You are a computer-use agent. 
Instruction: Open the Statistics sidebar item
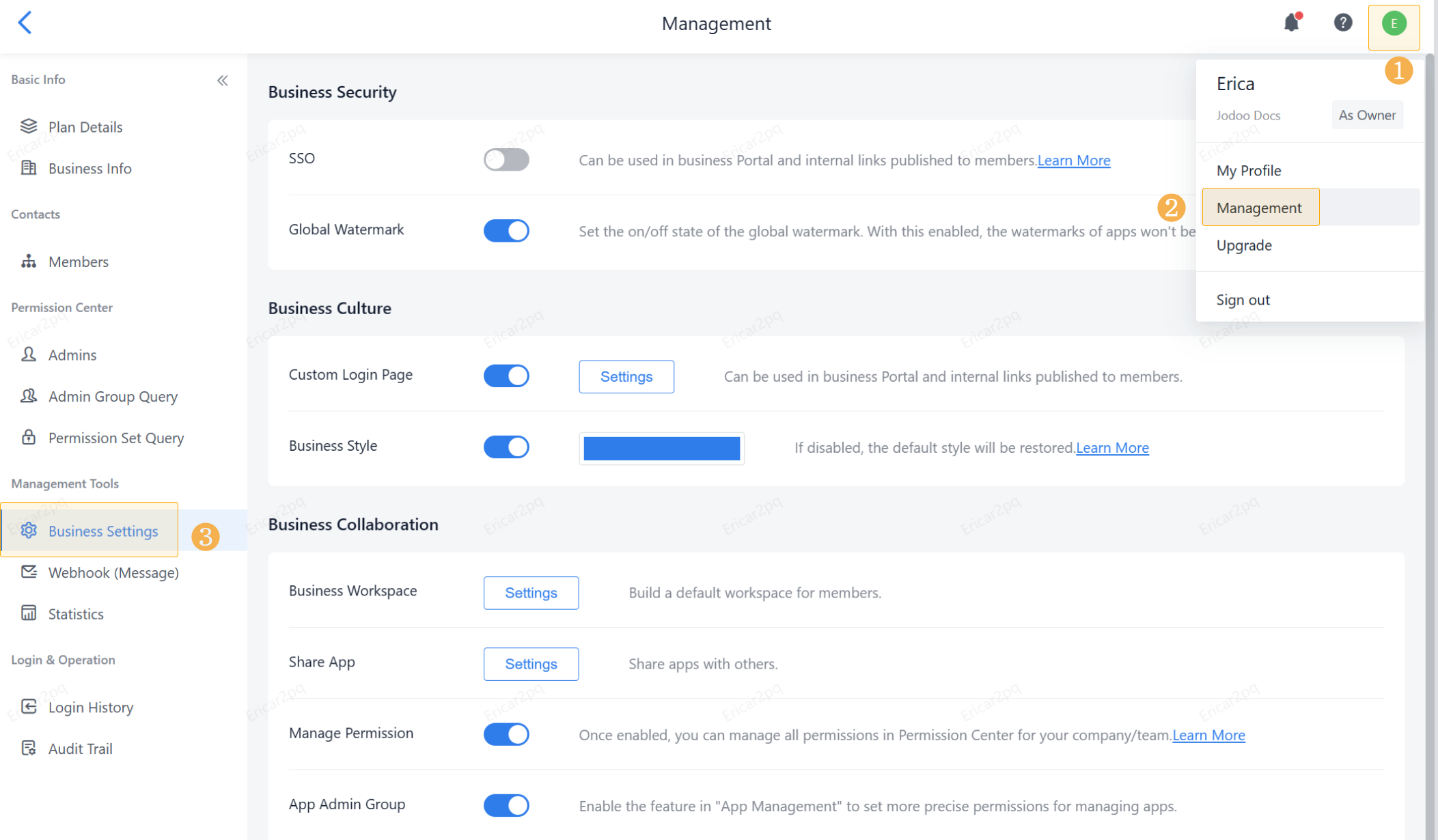pyautogui.click(x=76, y=614)
